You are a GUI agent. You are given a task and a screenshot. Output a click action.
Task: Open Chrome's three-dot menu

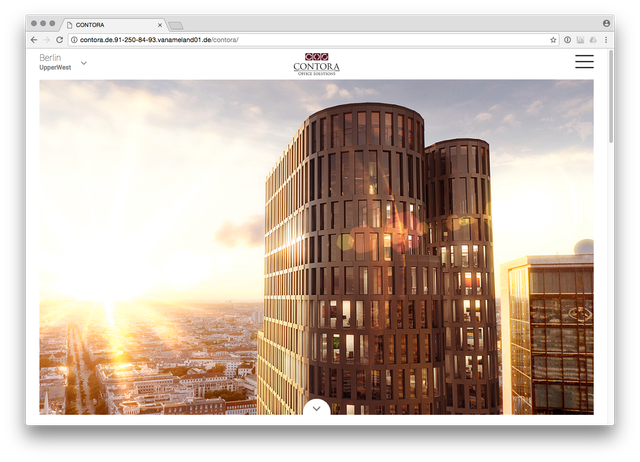point(606,40)
